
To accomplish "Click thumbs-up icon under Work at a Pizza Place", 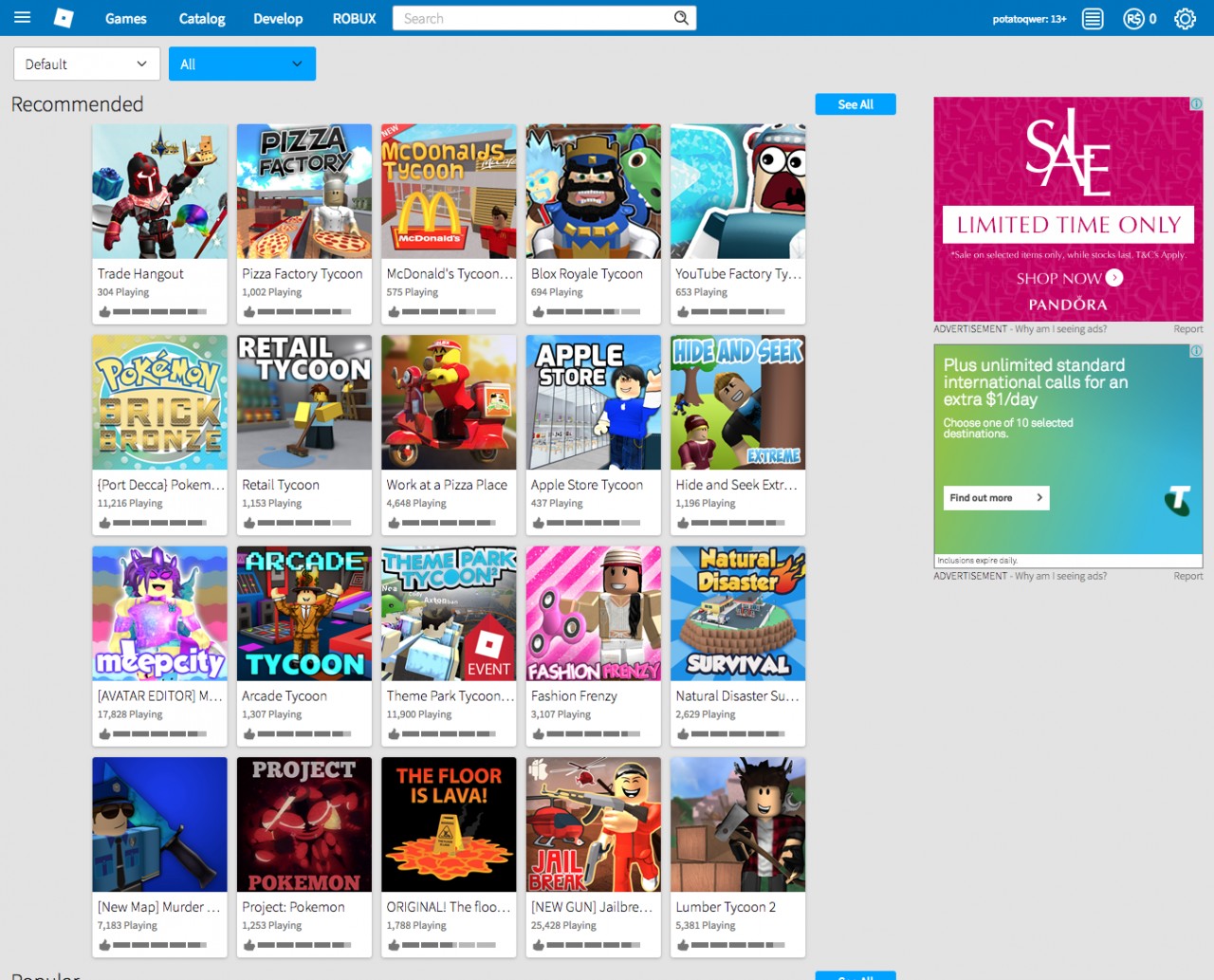I will [x=394, y=523].
